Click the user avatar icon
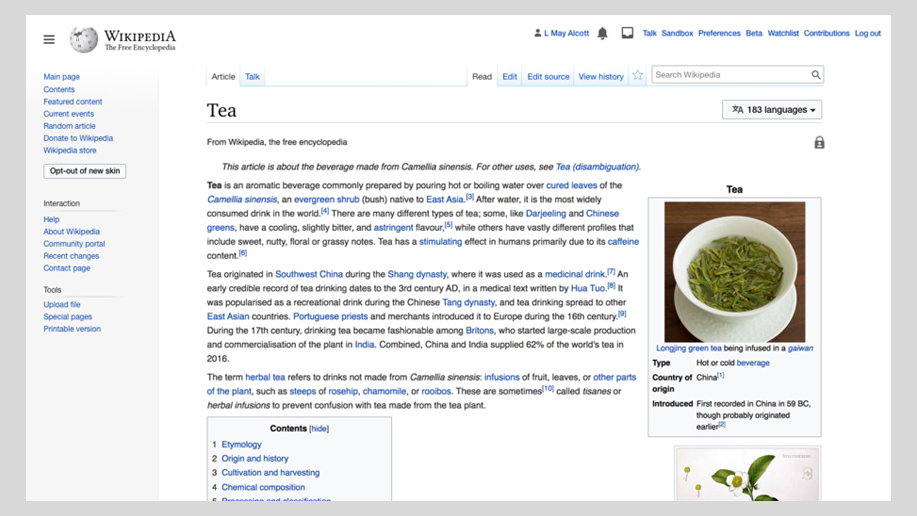This screenshot has width=917, height=516. (x=537, y=33)
